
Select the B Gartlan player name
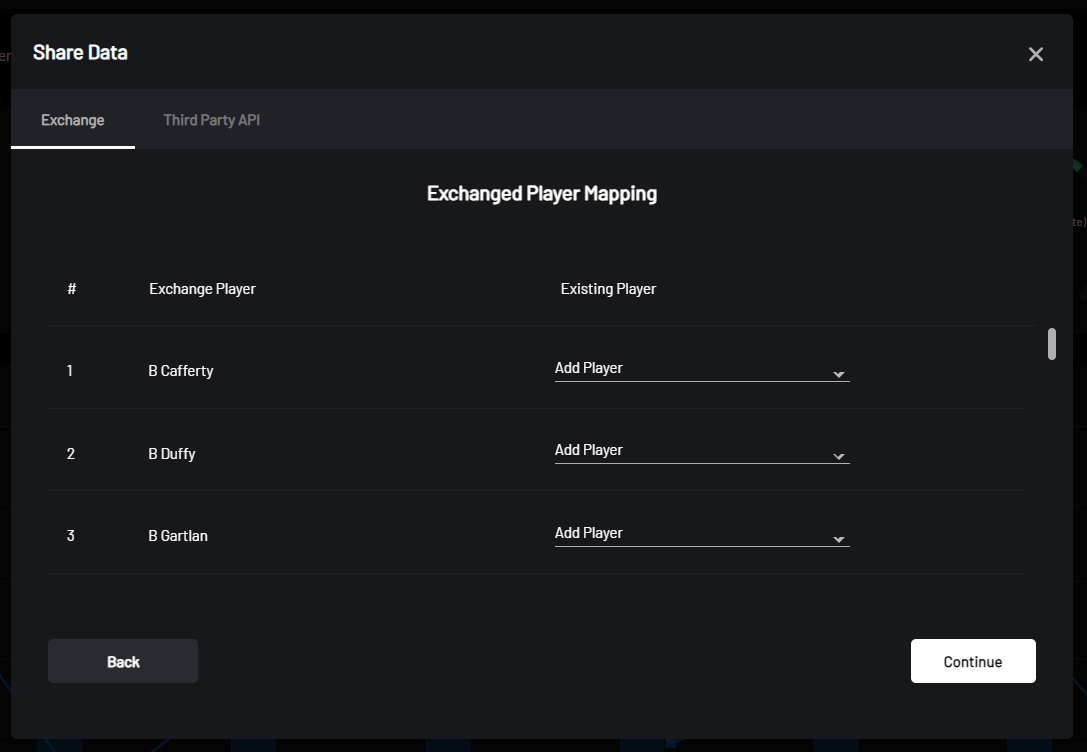pos(180,535)
